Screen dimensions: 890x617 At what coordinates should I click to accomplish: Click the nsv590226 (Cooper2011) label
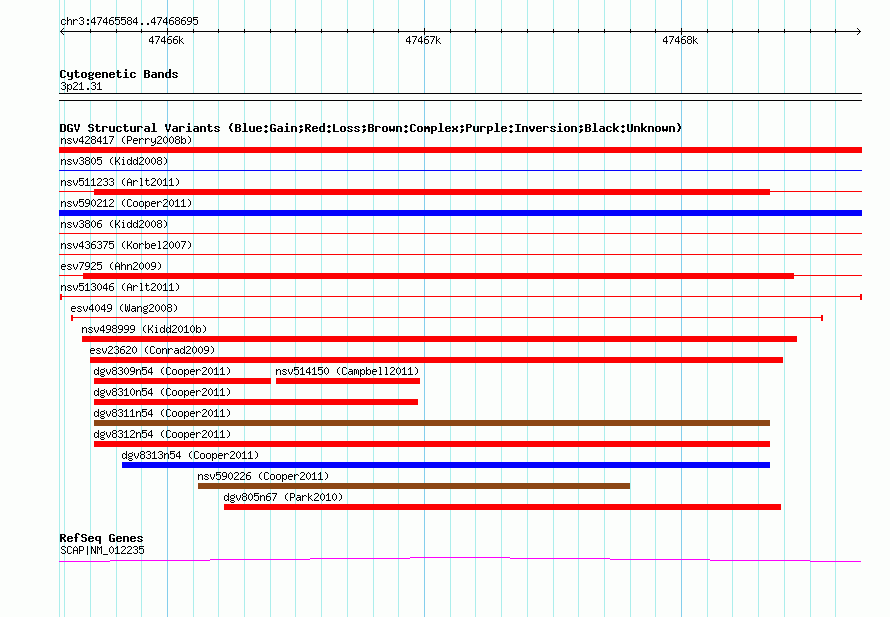click(x=263, y=476)
